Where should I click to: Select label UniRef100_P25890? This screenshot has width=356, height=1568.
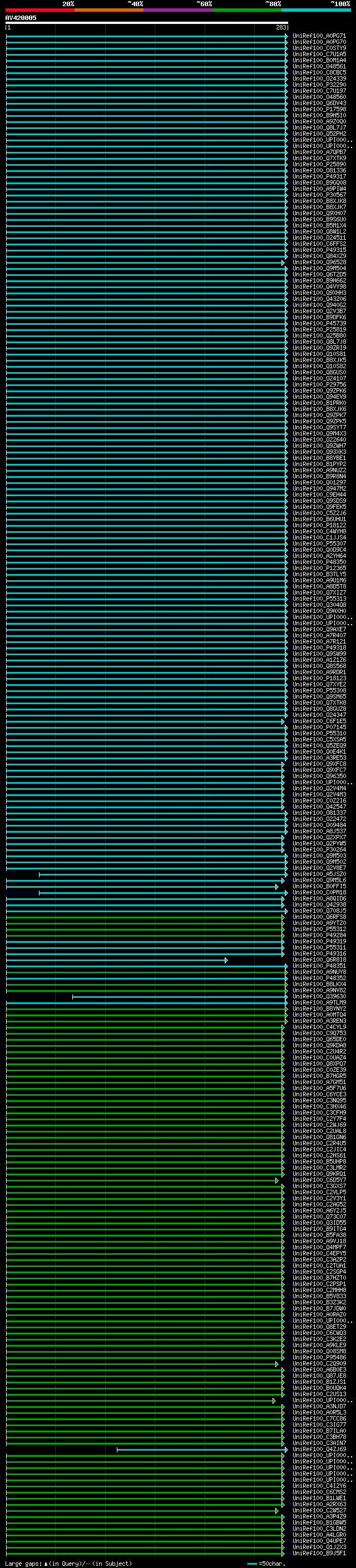coord(319,164)
